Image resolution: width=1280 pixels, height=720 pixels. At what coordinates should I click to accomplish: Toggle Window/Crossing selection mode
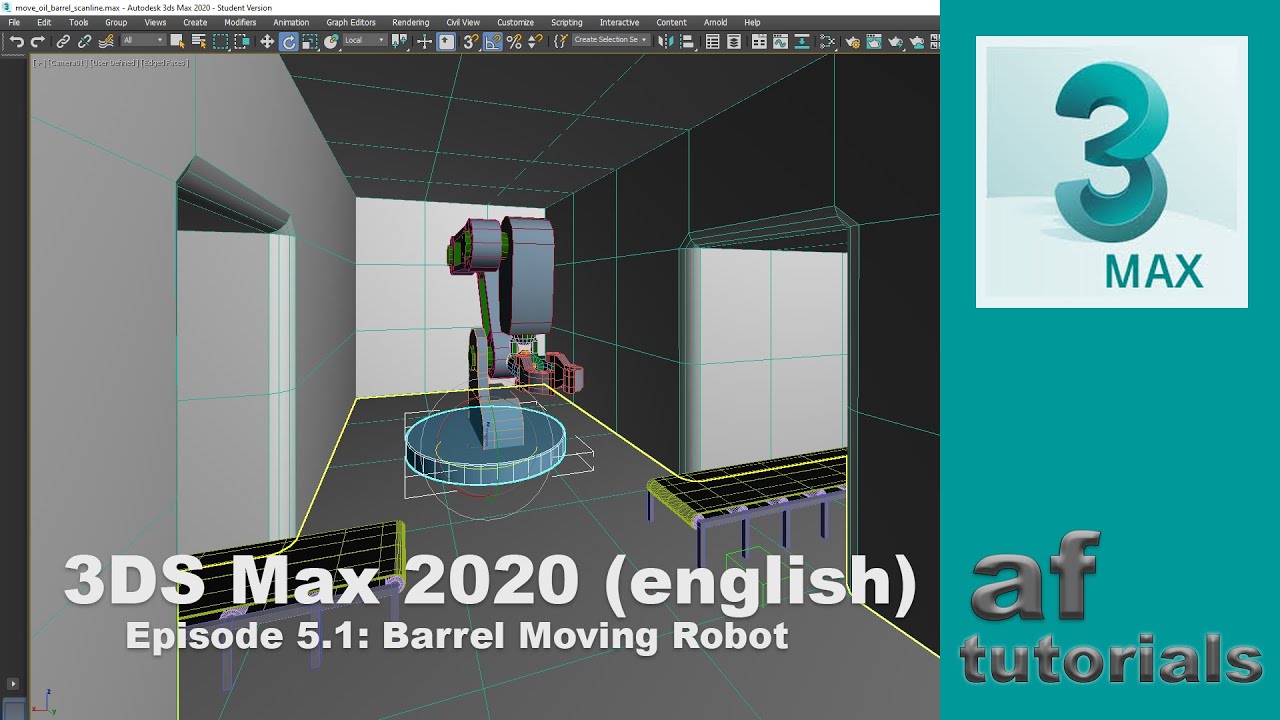click(x=242, y=41)
